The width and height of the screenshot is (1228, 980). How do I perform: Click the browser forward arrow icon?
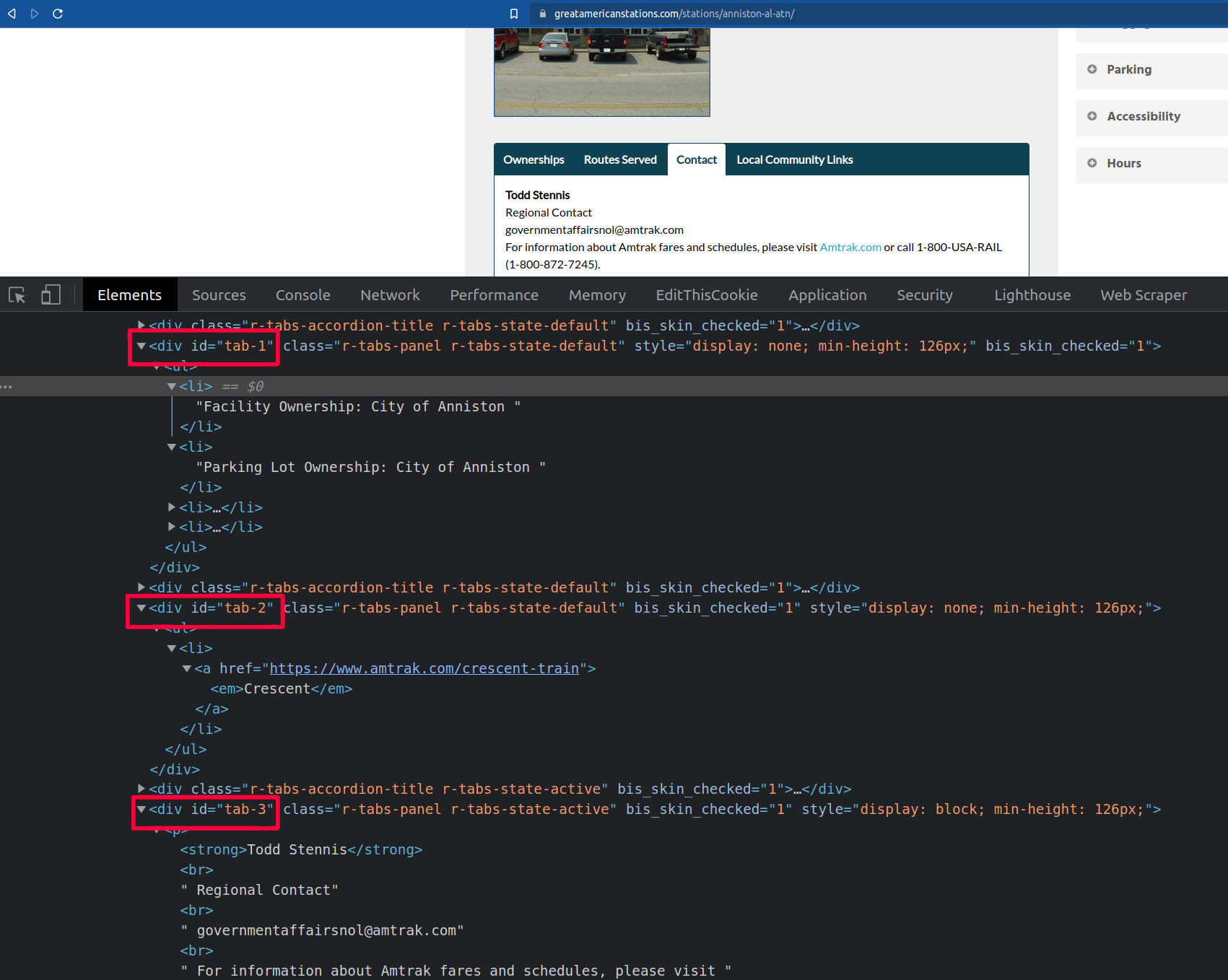[35, 14]
